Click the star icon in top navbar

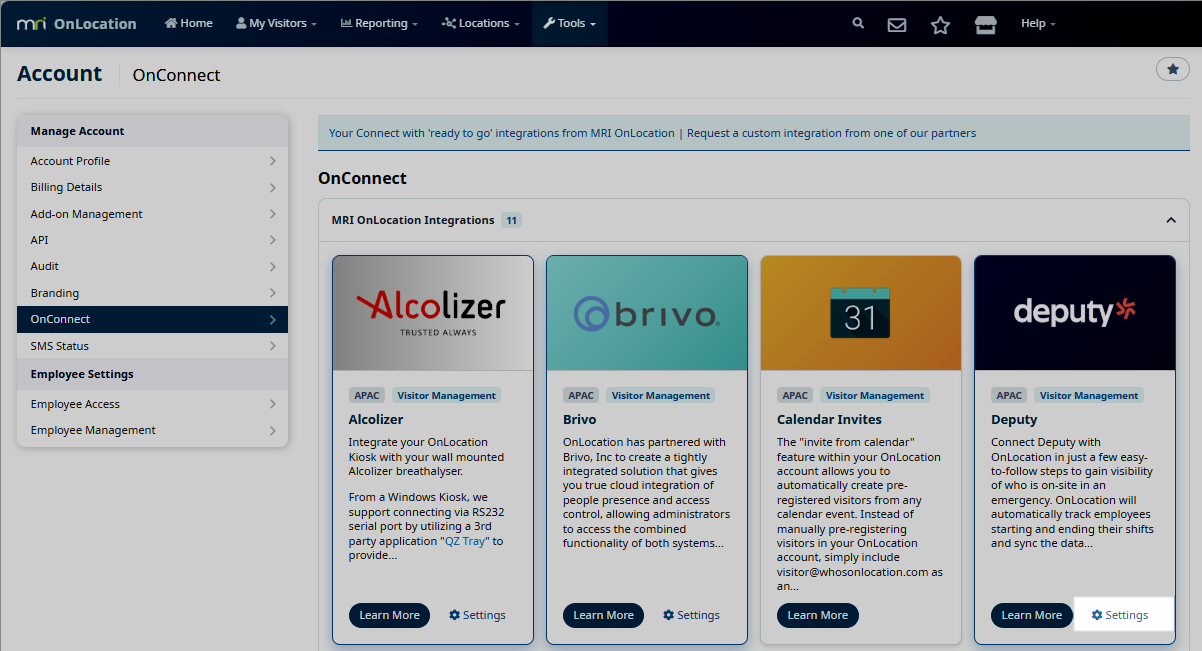tap(940, 25)
